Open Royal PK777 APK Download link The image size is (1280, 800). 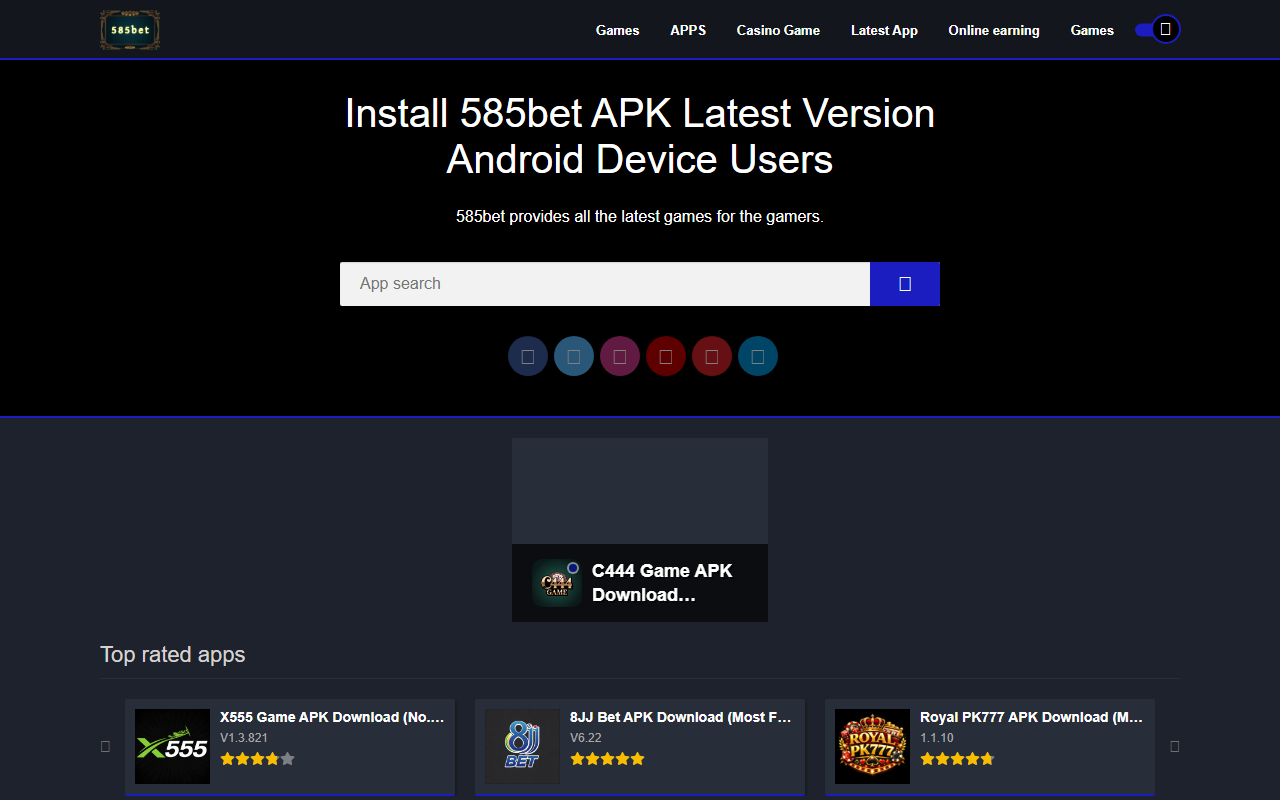pos(1032,717)
